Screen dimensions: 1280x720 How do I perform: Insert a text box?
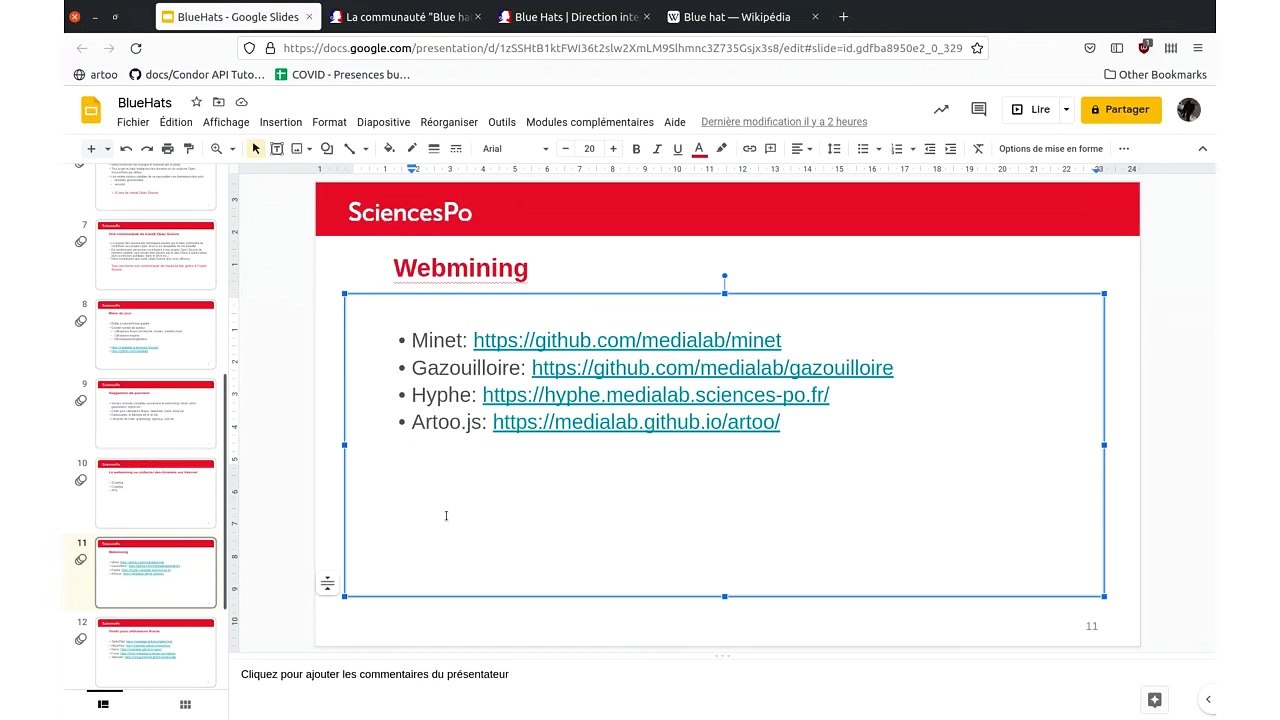[x=277, y=149]
